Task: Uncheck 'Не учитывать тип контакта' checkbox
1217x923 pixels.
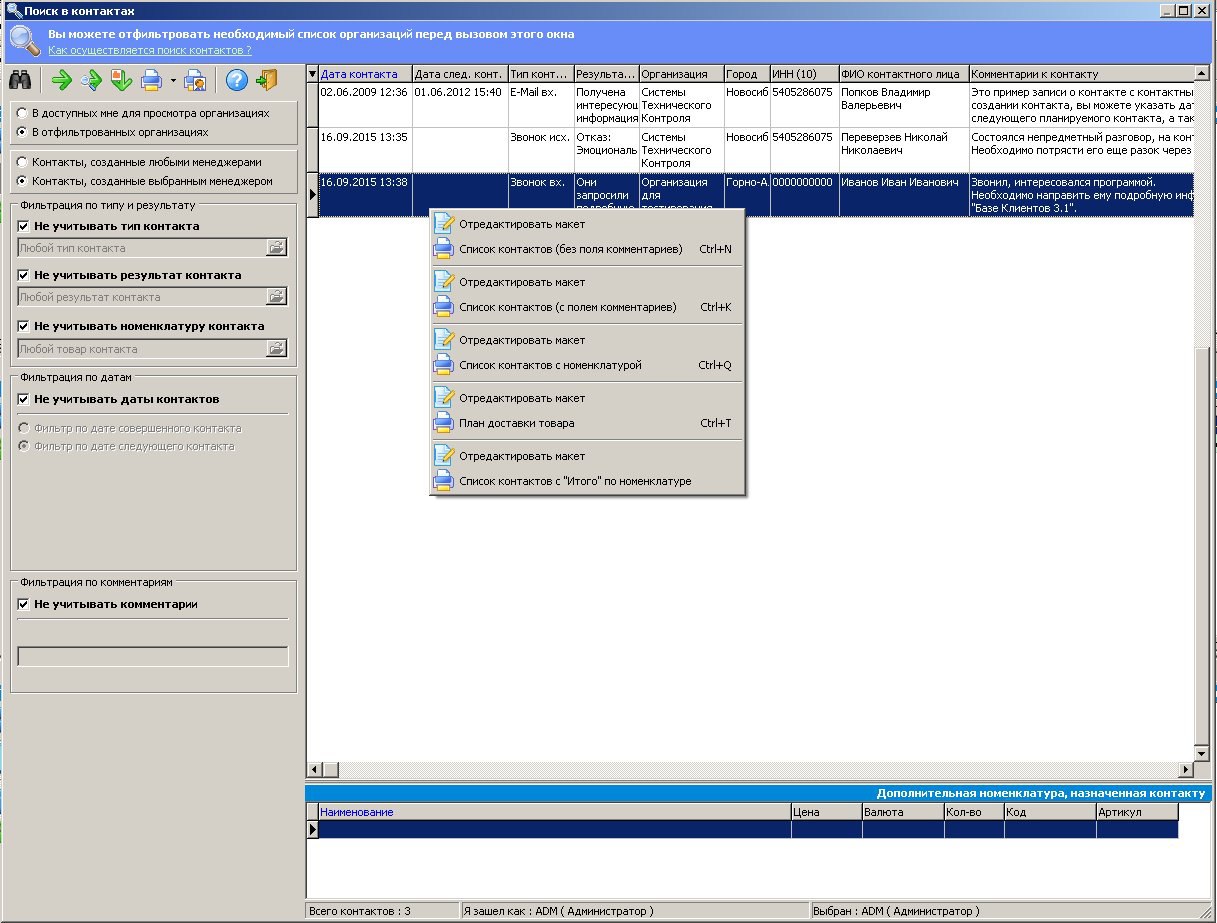Action: [x=24, y=227]
